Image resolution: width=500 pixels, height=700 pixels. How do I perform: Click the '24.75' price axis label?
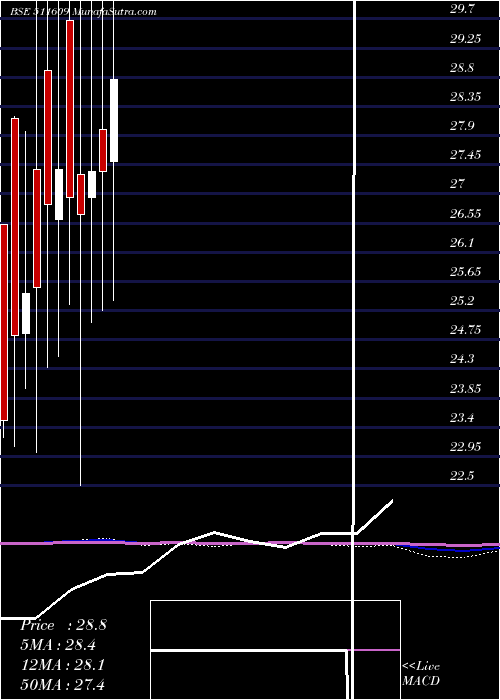(x=465, y=329)
